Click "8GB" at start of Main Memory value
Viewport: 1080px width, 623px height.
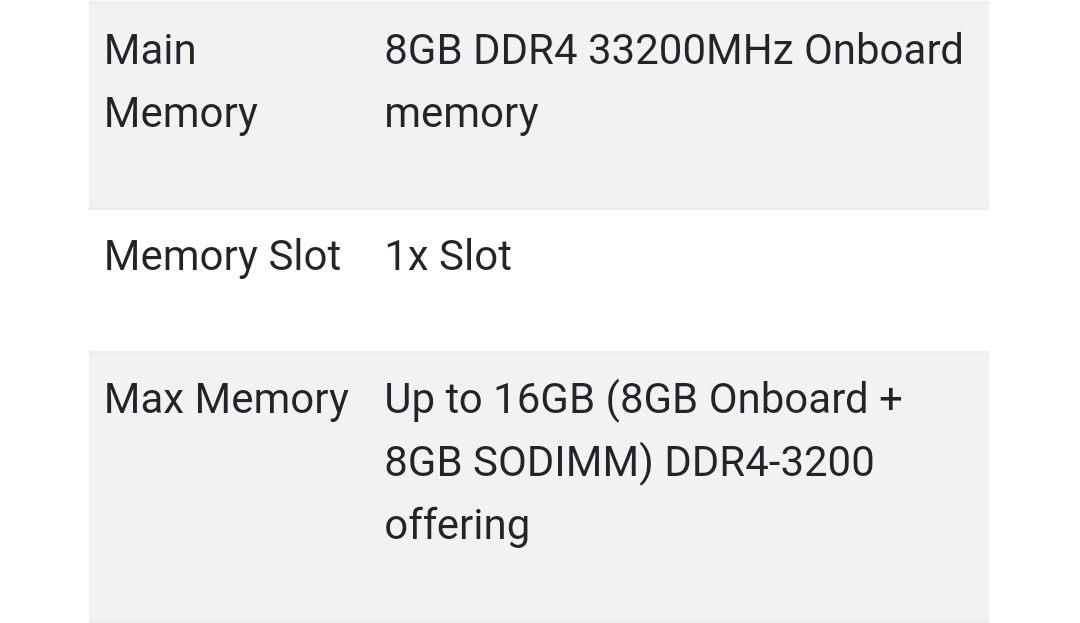pos(423,50)
